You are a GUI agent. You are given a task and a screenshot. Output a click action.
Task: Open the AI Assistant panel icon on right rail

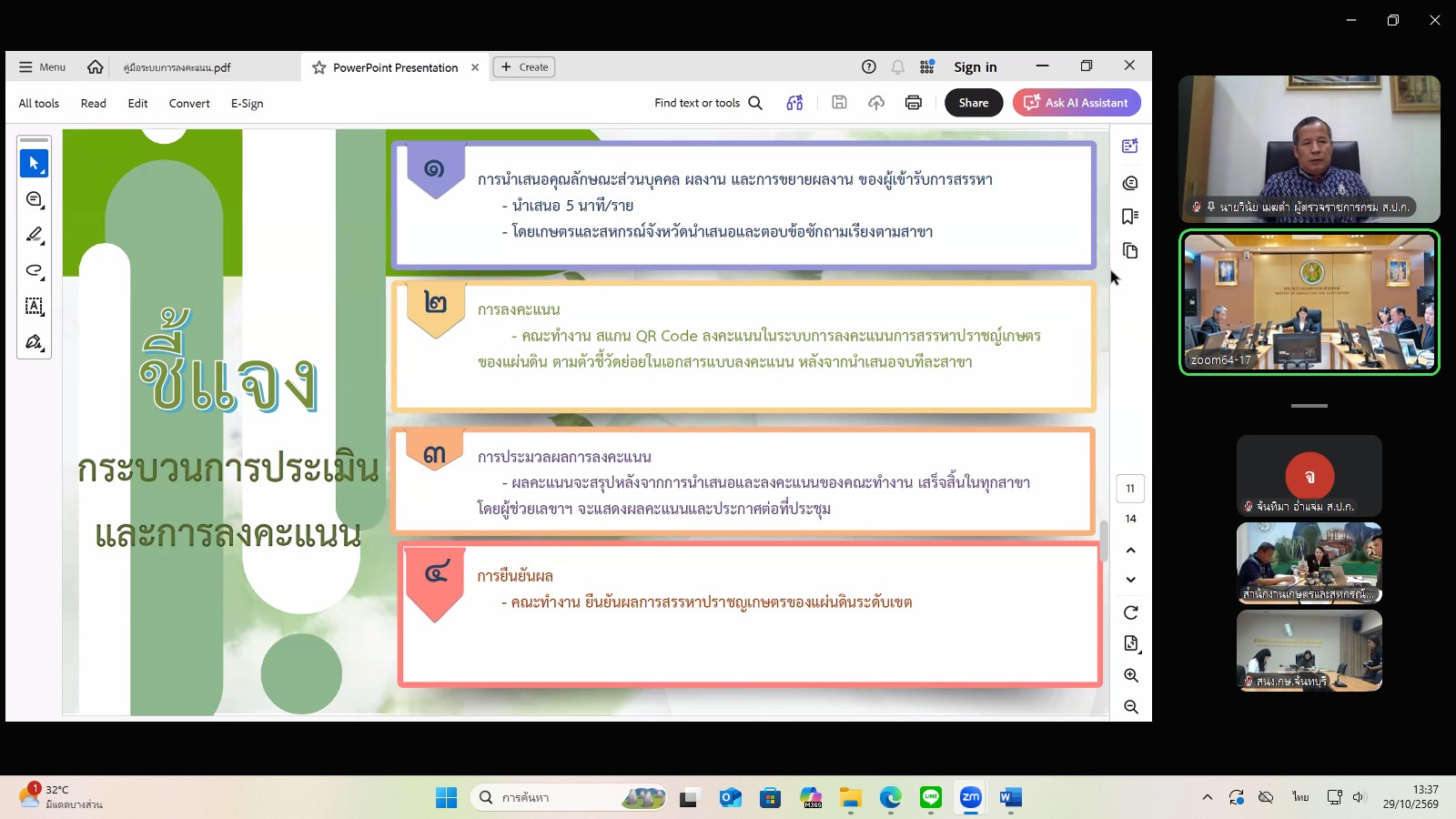coord(1130,146)
